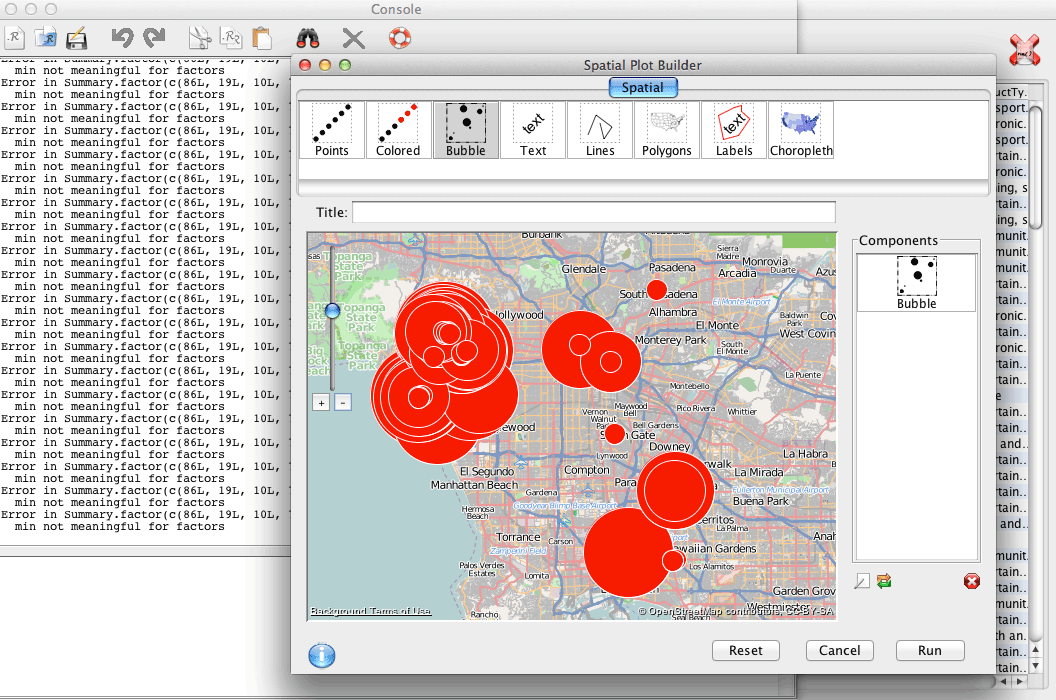
Task: Click the small red bubble near Pasadena
Action: 657,290
